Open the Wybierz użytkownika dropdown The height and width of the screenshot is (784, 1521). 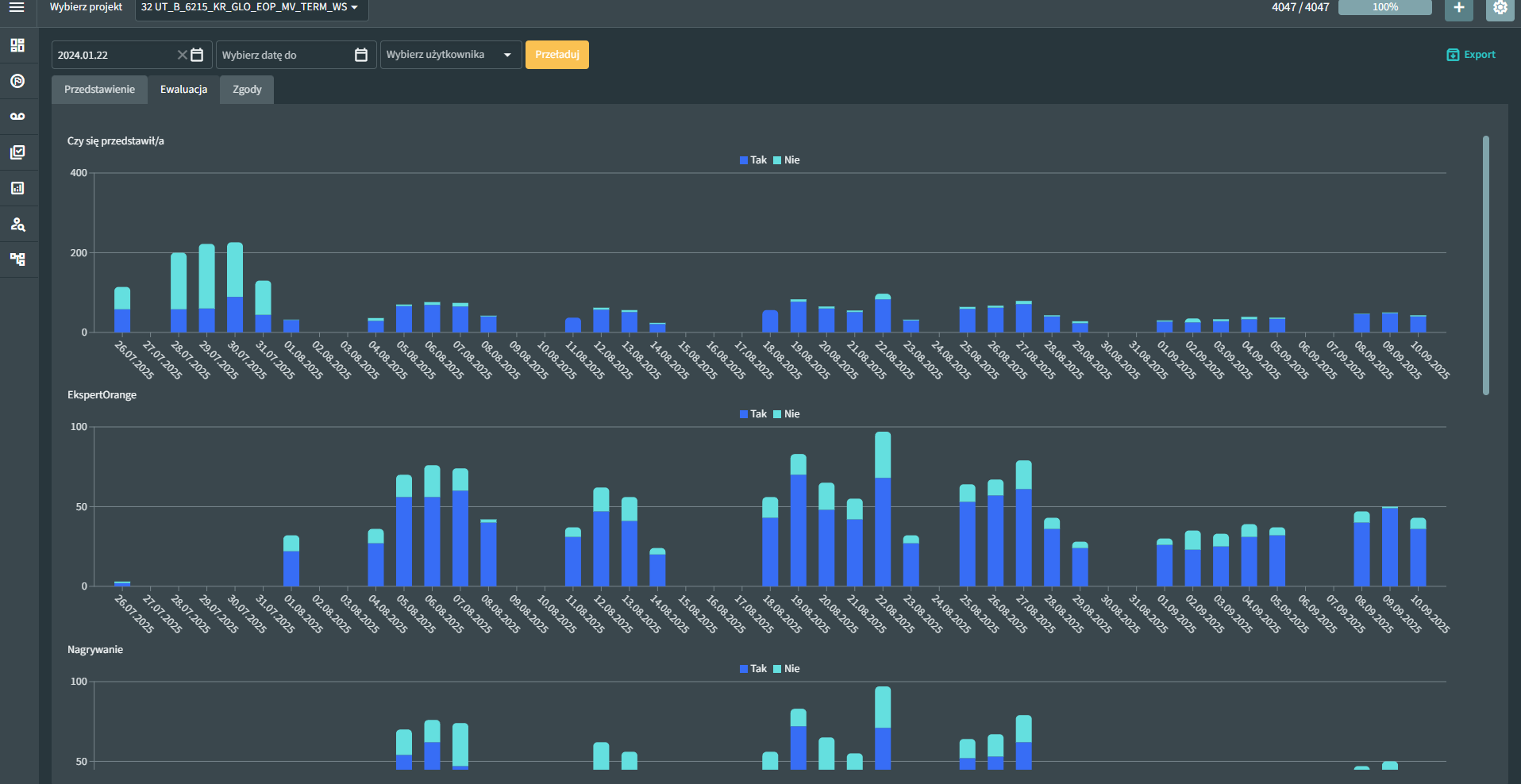(x=450, y=55)
